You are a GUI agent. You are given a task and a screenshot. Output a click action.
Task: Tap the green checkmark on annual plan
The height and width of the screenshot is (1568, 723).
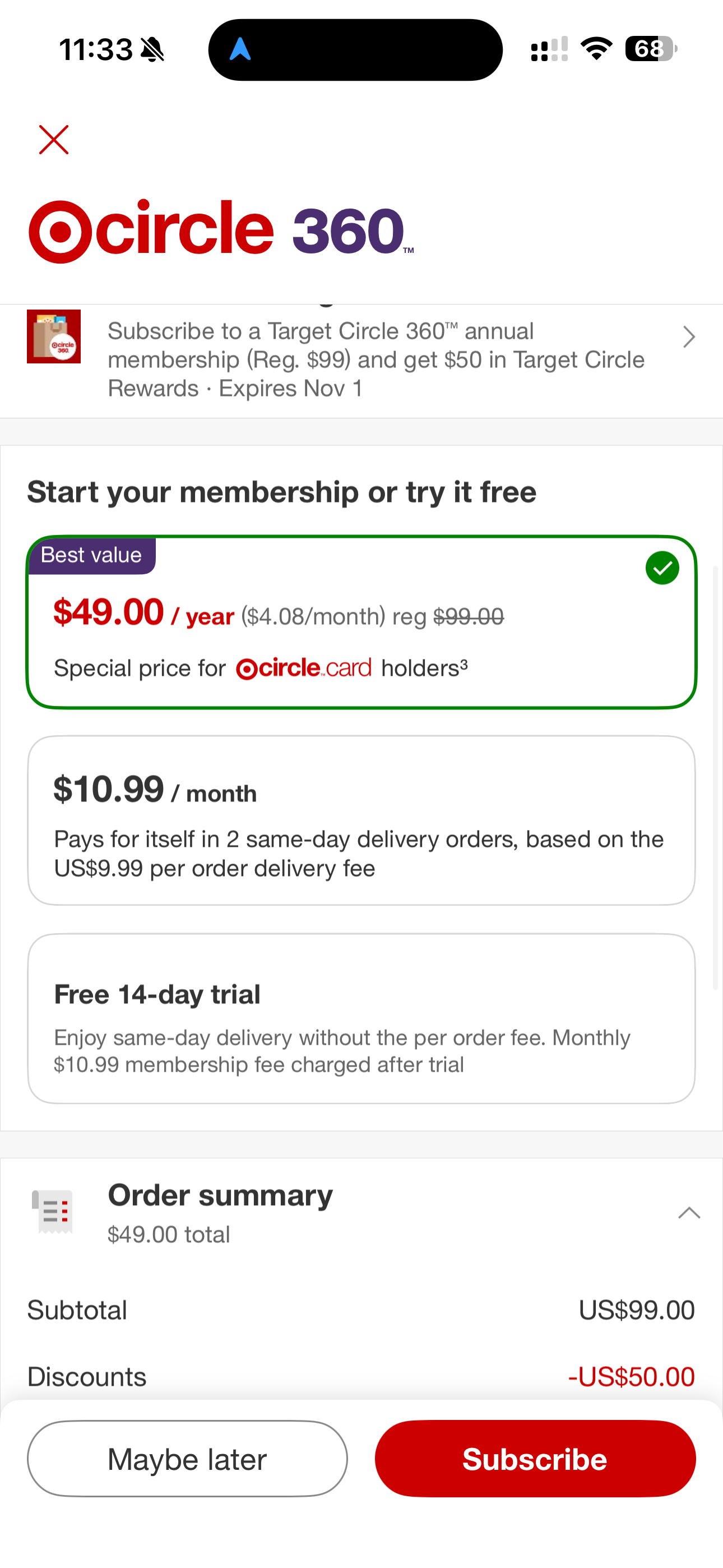662,568
